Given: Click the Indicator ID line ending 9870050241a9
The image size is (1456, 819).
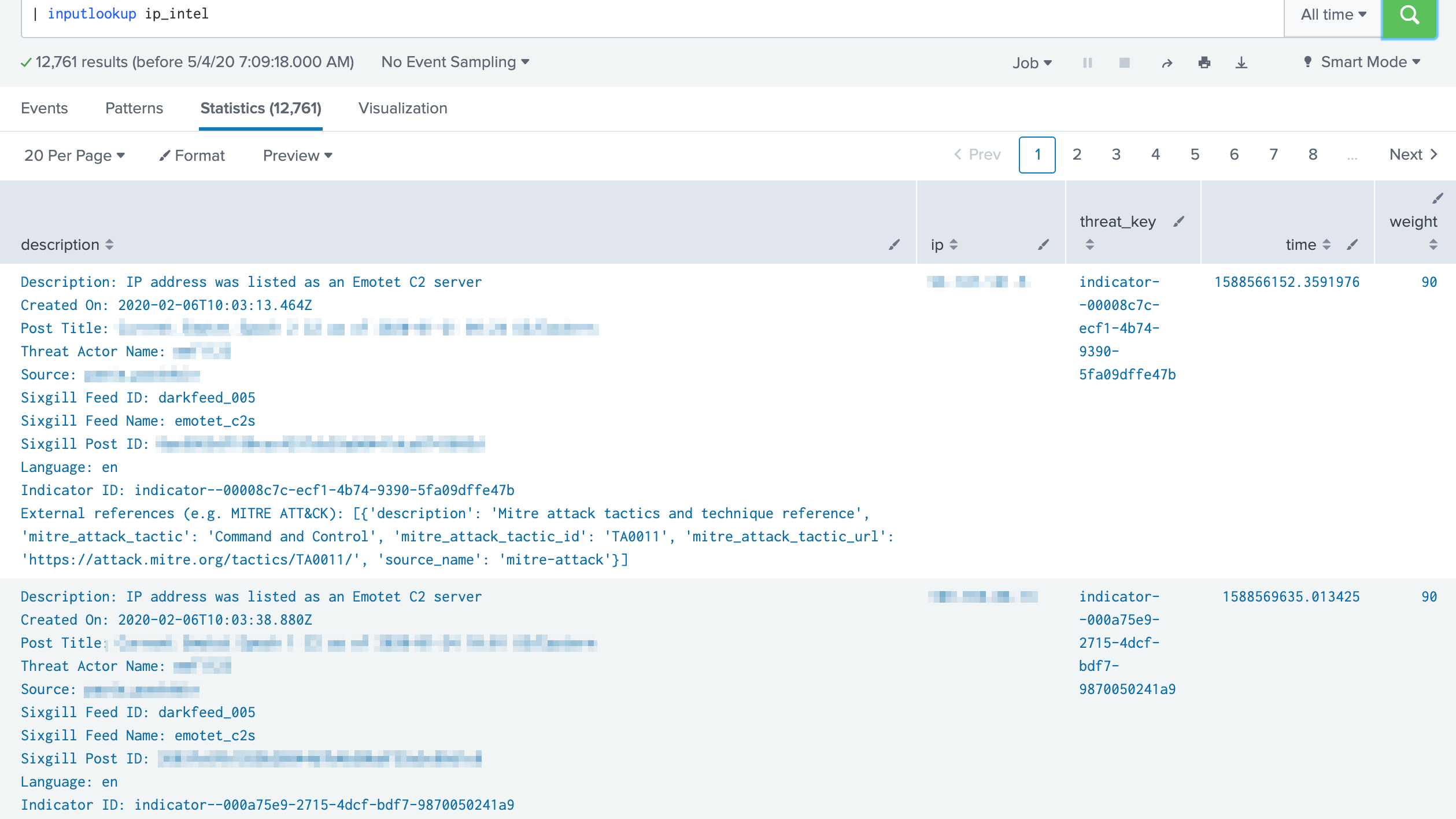Looking at the screenshot, I should click(268, 805).
